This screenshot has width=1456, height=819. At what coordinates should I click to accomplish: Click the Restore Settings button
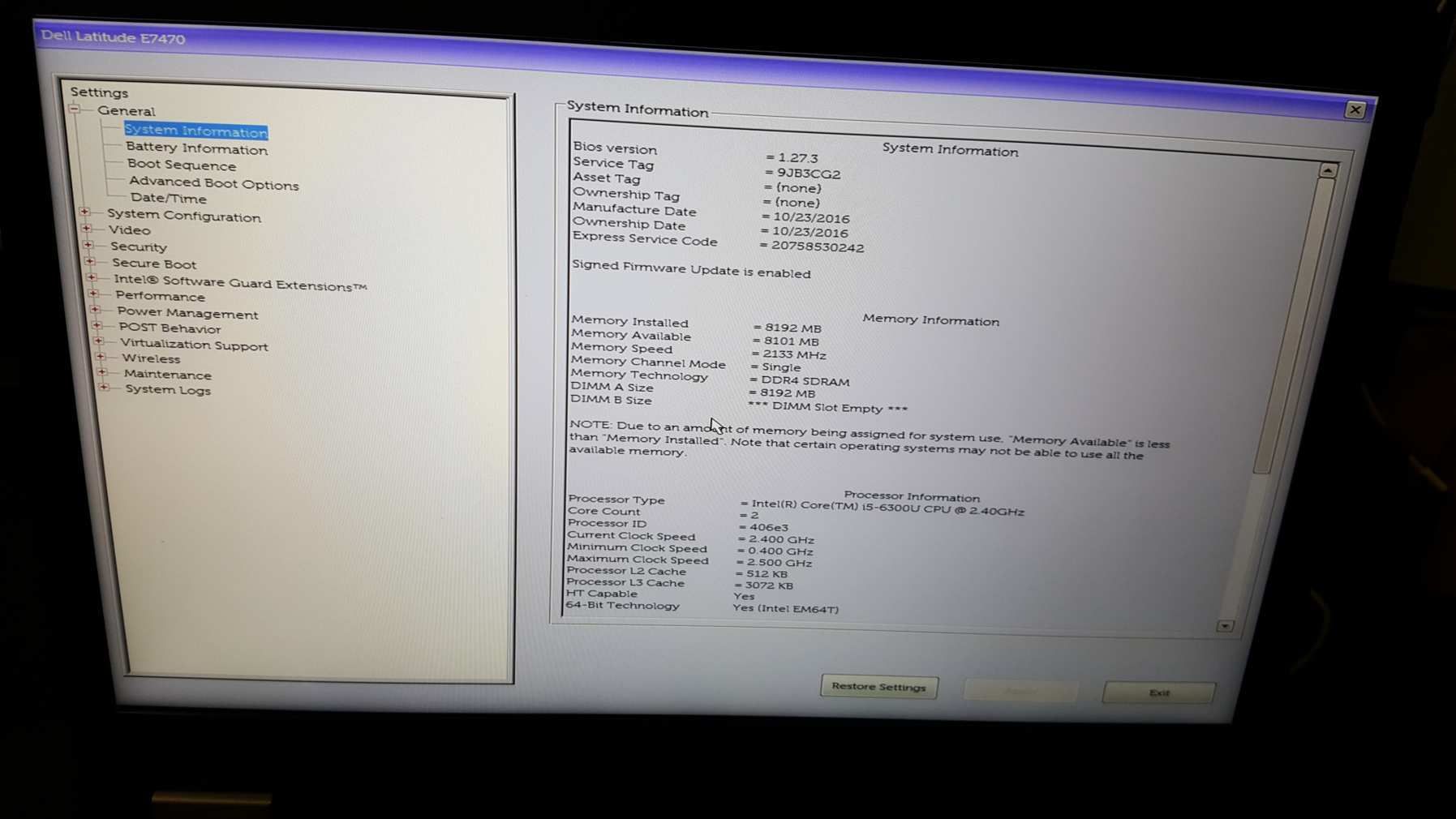pyautogui.click(x=879, y=687)
